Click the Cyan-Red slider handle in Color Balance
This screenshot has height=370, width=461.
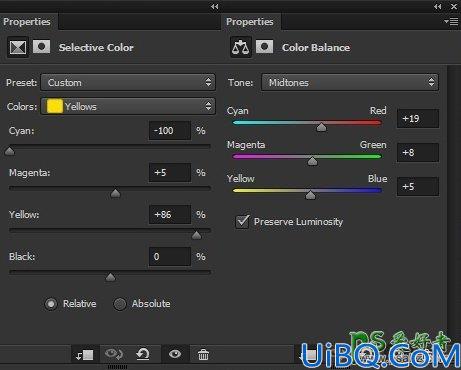point(321,127)
